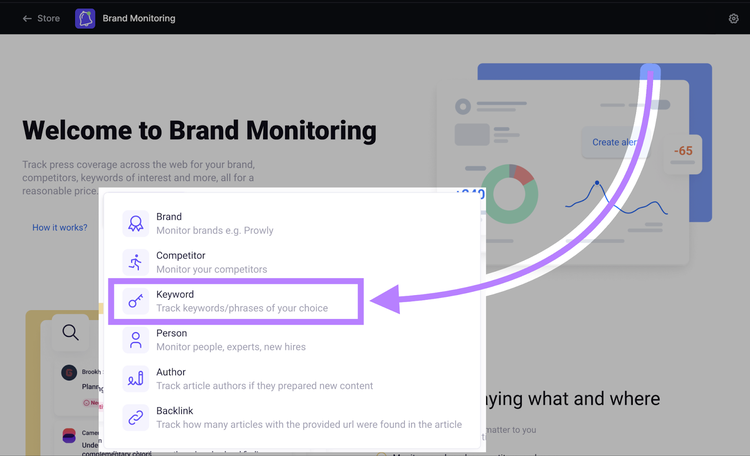Click the Backlink chain icon

135,417
